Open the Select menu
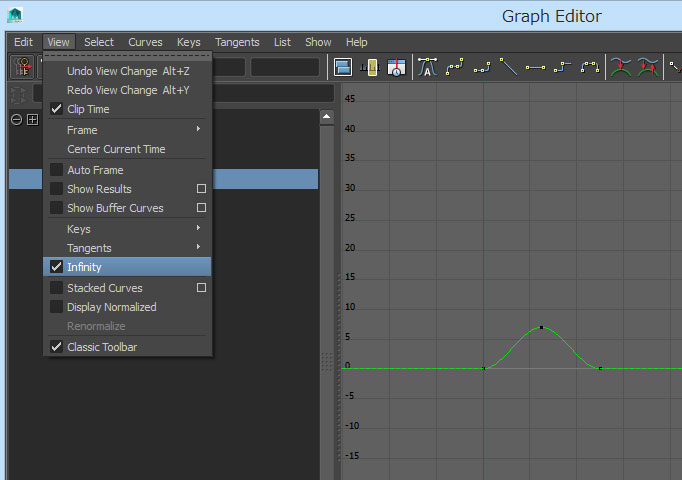The height and width of the screenshot is (480, 682). point(99,42)
